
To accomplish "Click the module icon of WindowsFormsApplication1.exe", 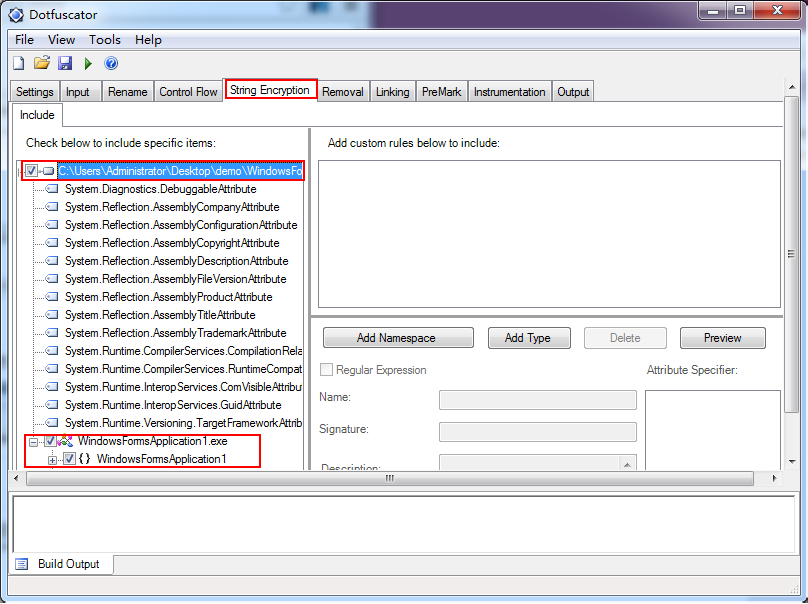I will tap(65, 441).
